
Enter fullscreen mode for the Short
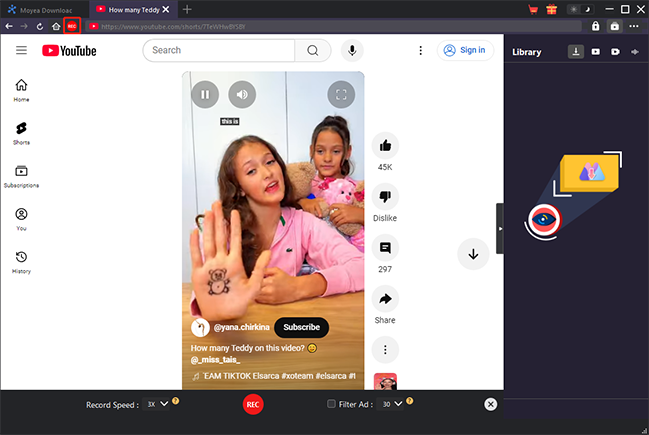(x=341, y=95)
